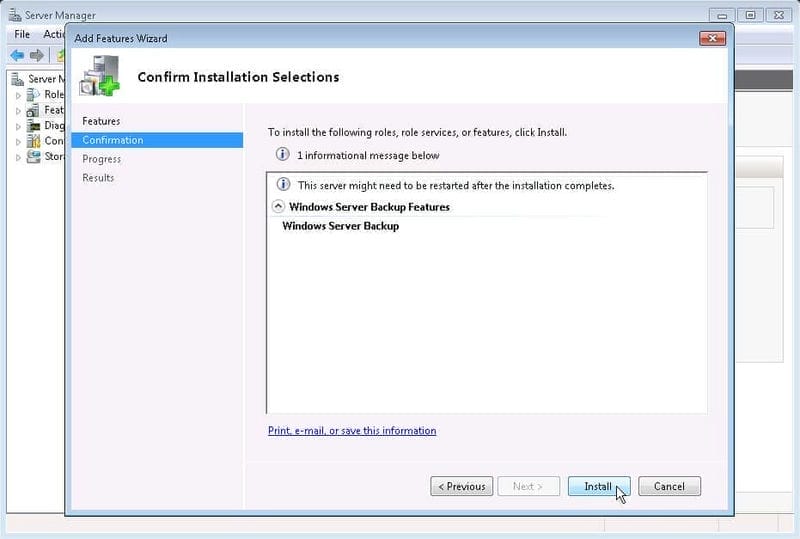Select the Features icon in tree

tap(33, 110)
